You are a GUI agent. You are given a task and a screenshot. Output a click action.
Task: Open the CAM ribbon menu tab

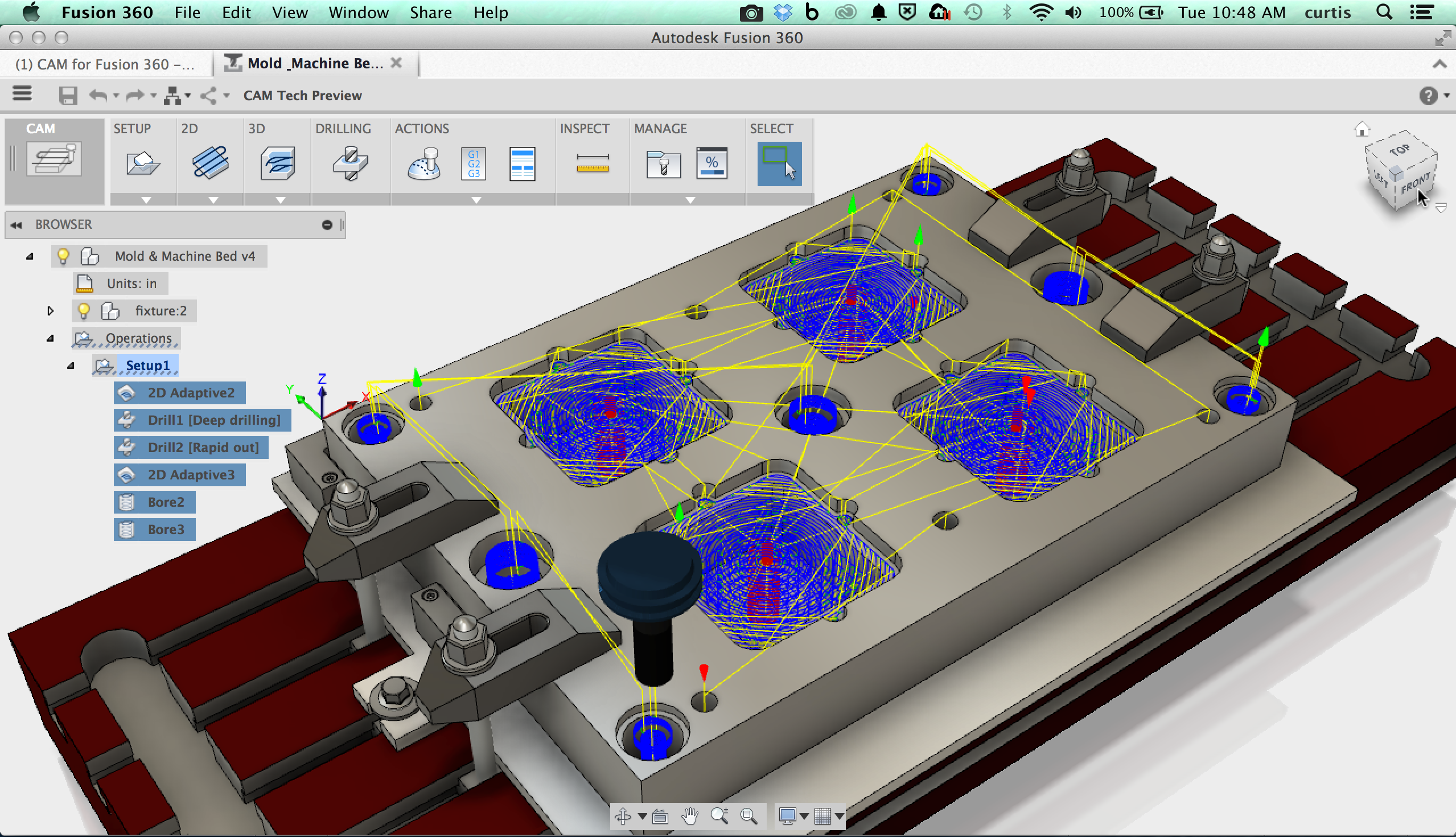(x=40, y=127)
